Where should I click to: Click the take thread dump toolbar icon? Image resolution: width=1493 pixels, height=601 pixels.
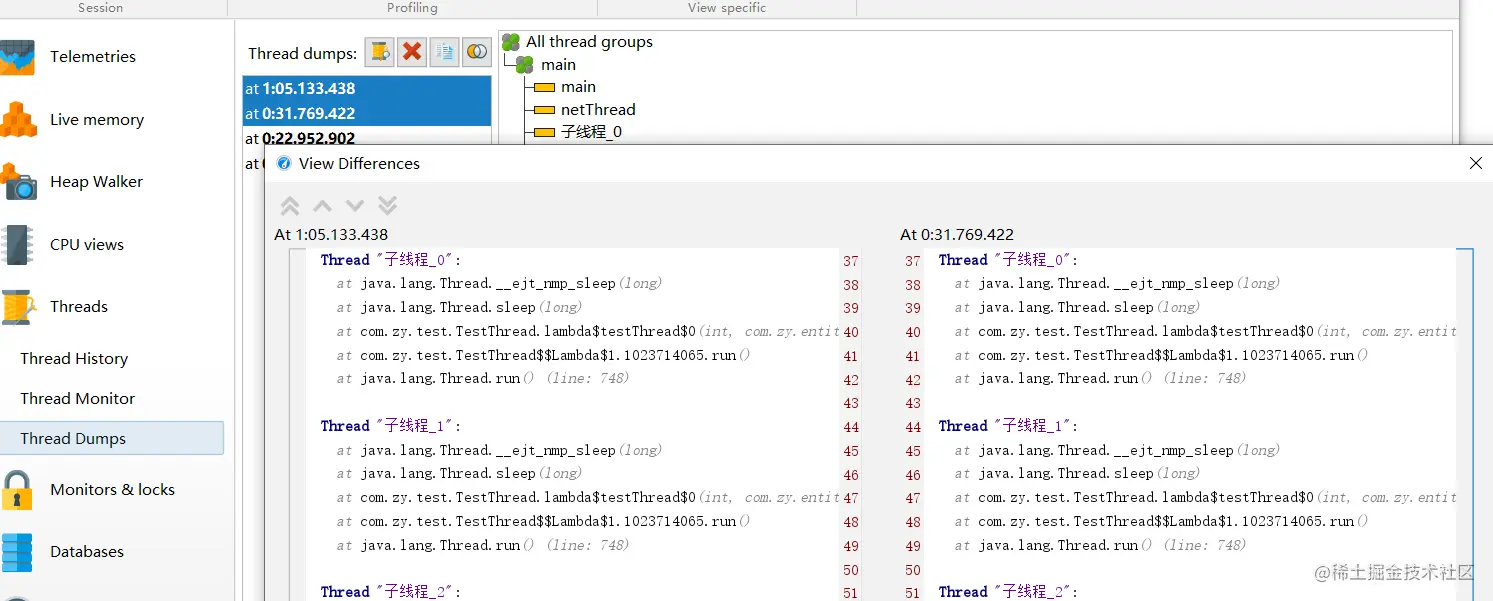[379, 52]
